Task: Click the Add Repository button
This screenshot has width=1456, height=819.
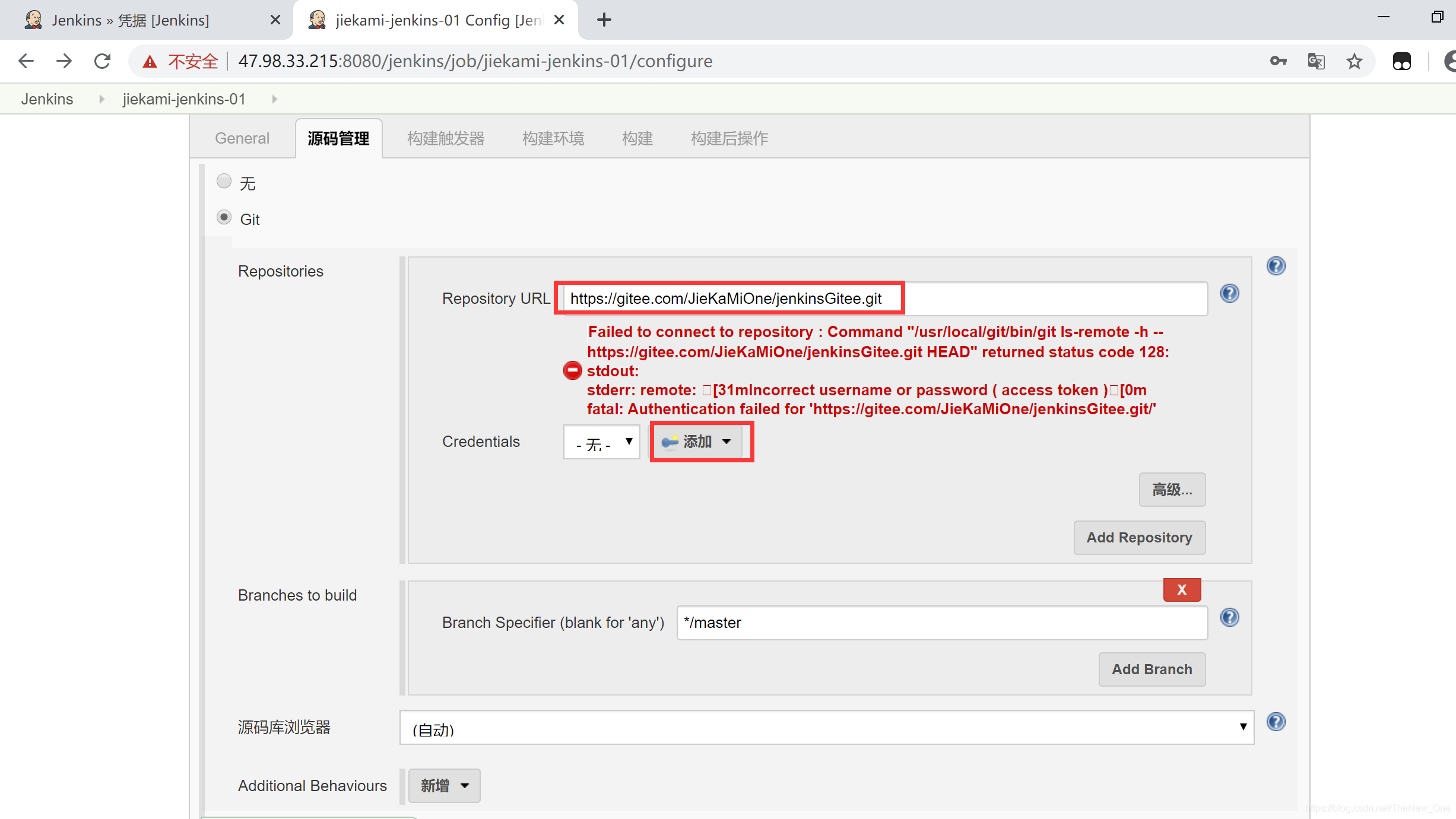Action: coord(1138,537)
